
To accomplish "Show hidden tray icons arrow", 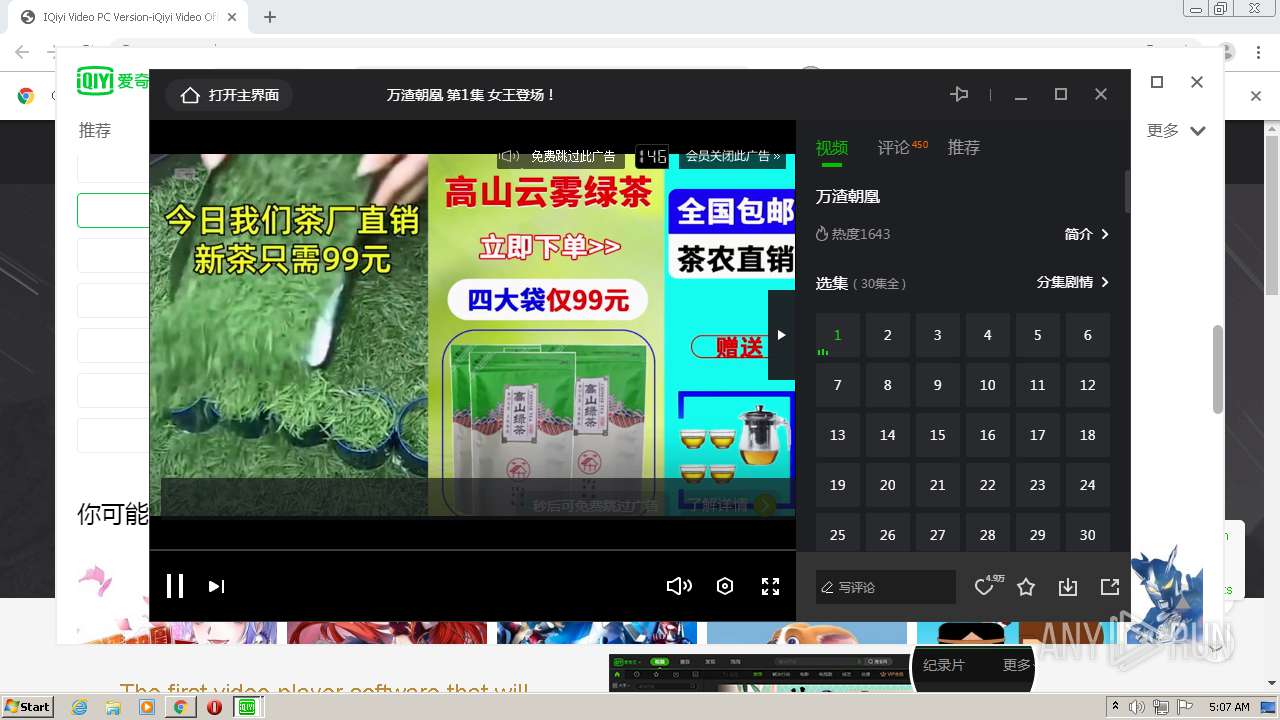I will pyautogui.click(x=1116, y=707).
